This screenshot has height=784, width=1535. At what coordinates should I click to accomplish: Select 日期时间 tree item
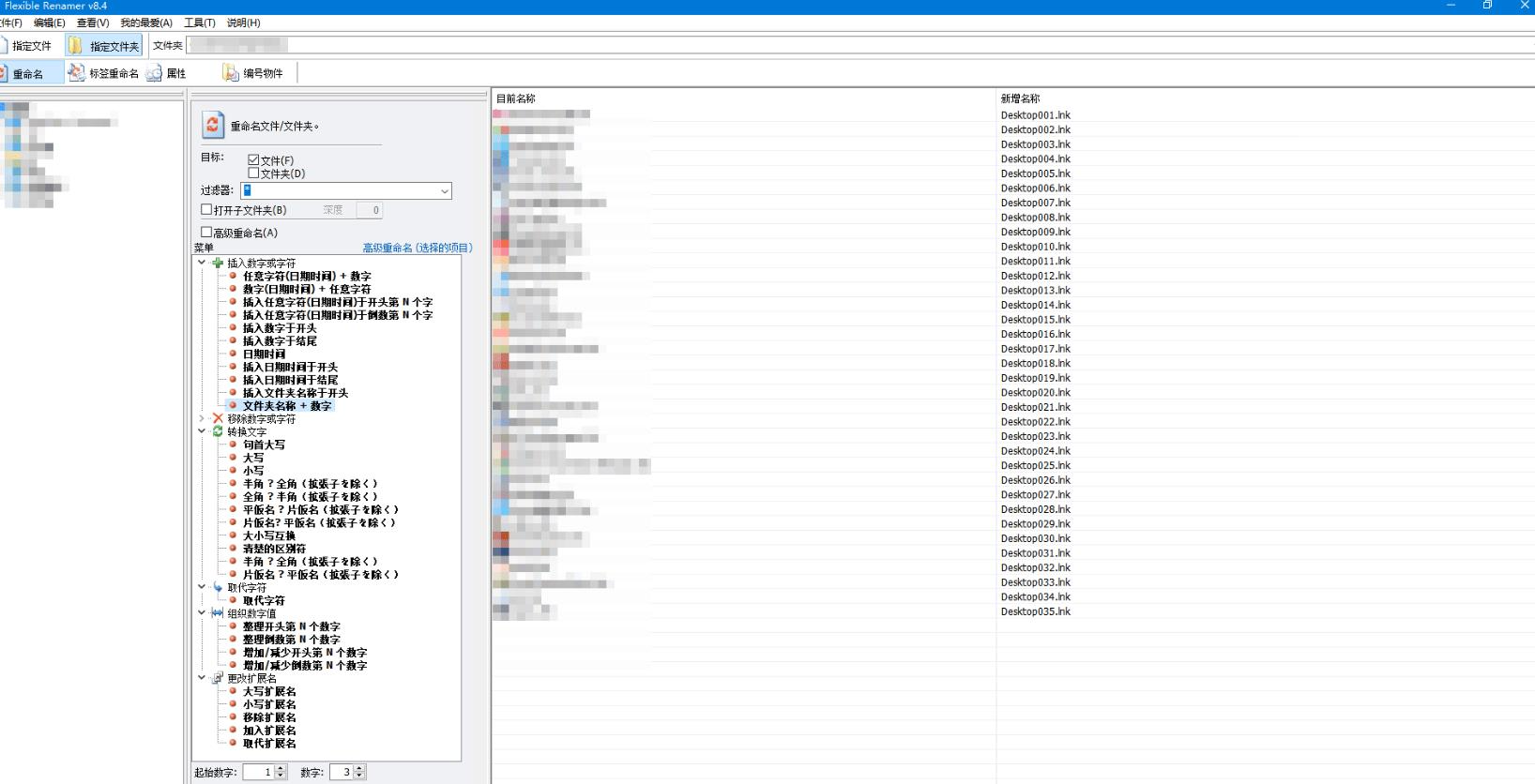(264, 354)
